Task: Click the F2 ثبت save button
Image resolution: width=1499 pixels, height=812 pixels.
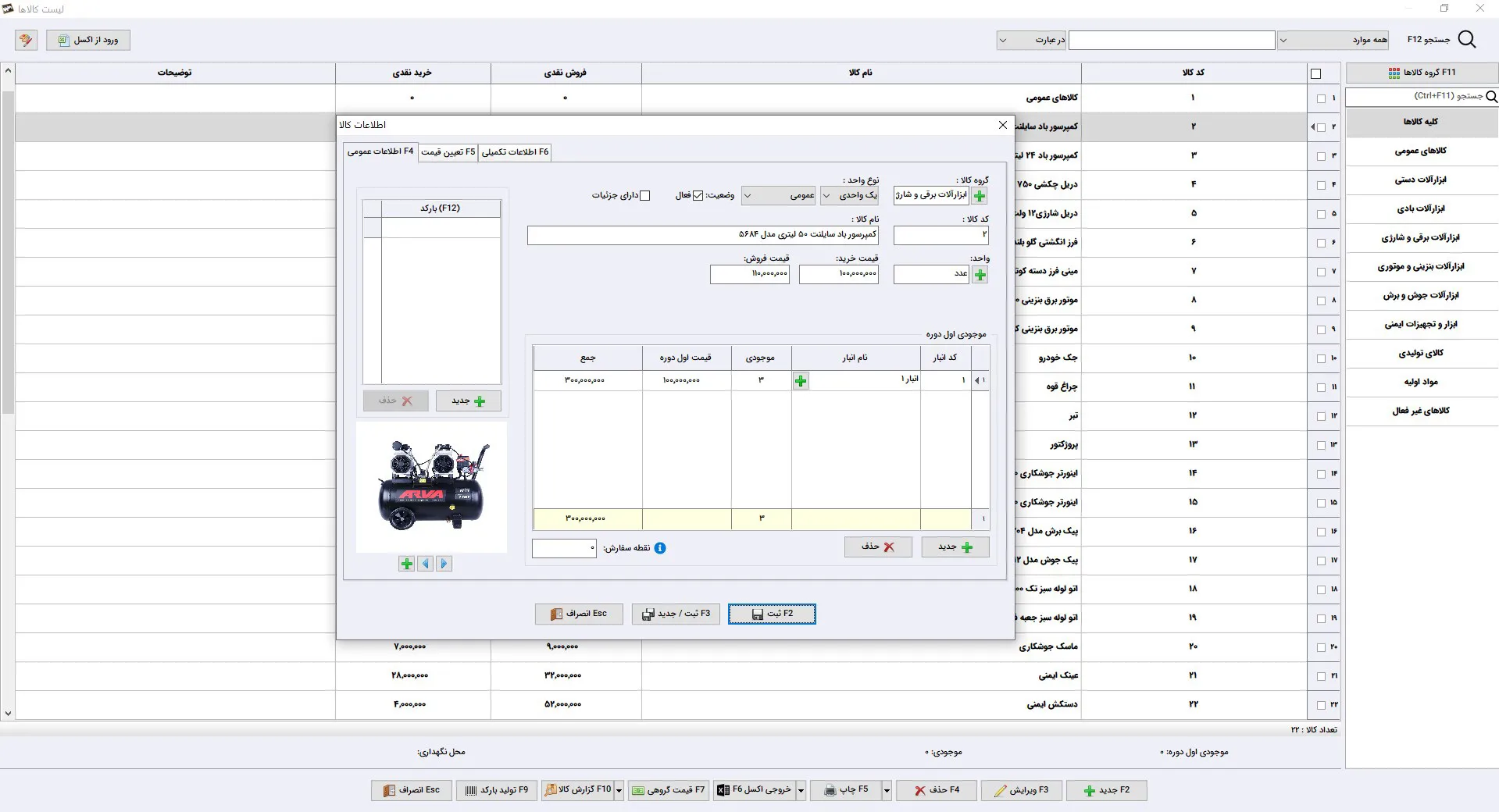Action: point(772,614)
